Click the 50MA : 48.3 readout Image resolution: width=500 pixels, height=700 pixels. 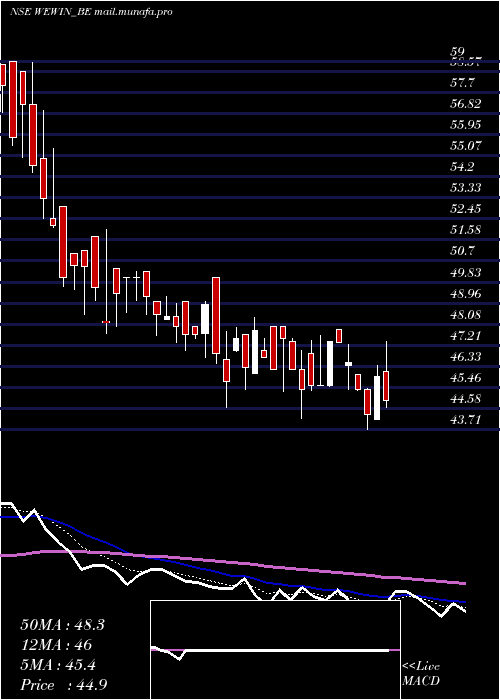pyautogui.click(x=62, y=625)
